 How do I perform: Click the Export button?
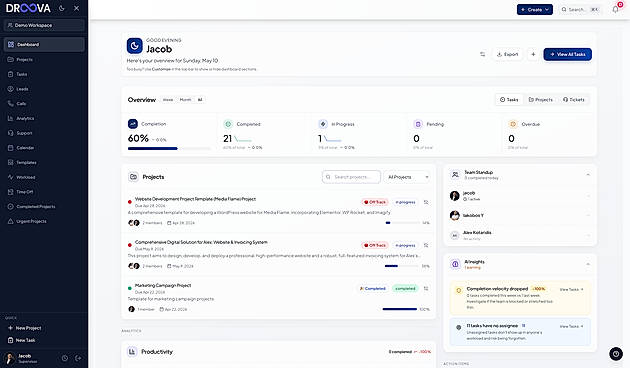point(507,54)
